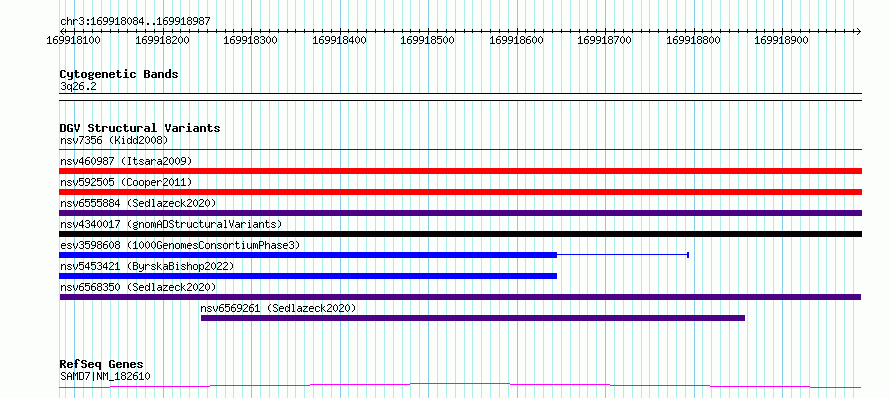Viewport: 890px width, 398px height.
Task: Click the chr3:169918084..169918987 region label
Action: pos(135,21)
